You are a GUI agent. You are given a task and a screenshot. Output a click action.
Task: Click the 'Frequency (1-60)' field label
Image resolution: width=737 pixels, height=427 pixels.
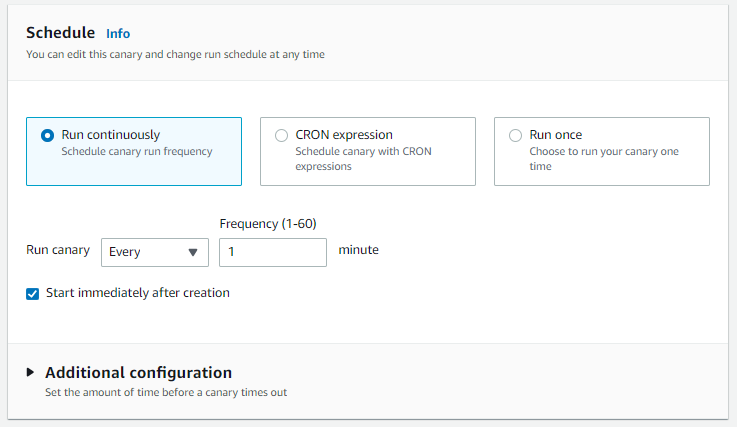(x=268, y=224)
